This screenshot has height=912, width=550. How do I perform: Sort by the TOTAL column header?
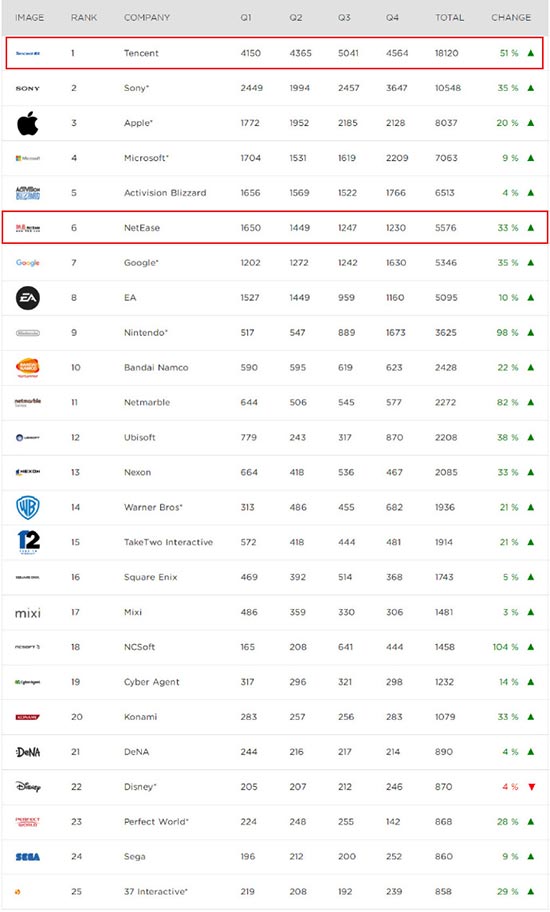click(x=449, y=17)
